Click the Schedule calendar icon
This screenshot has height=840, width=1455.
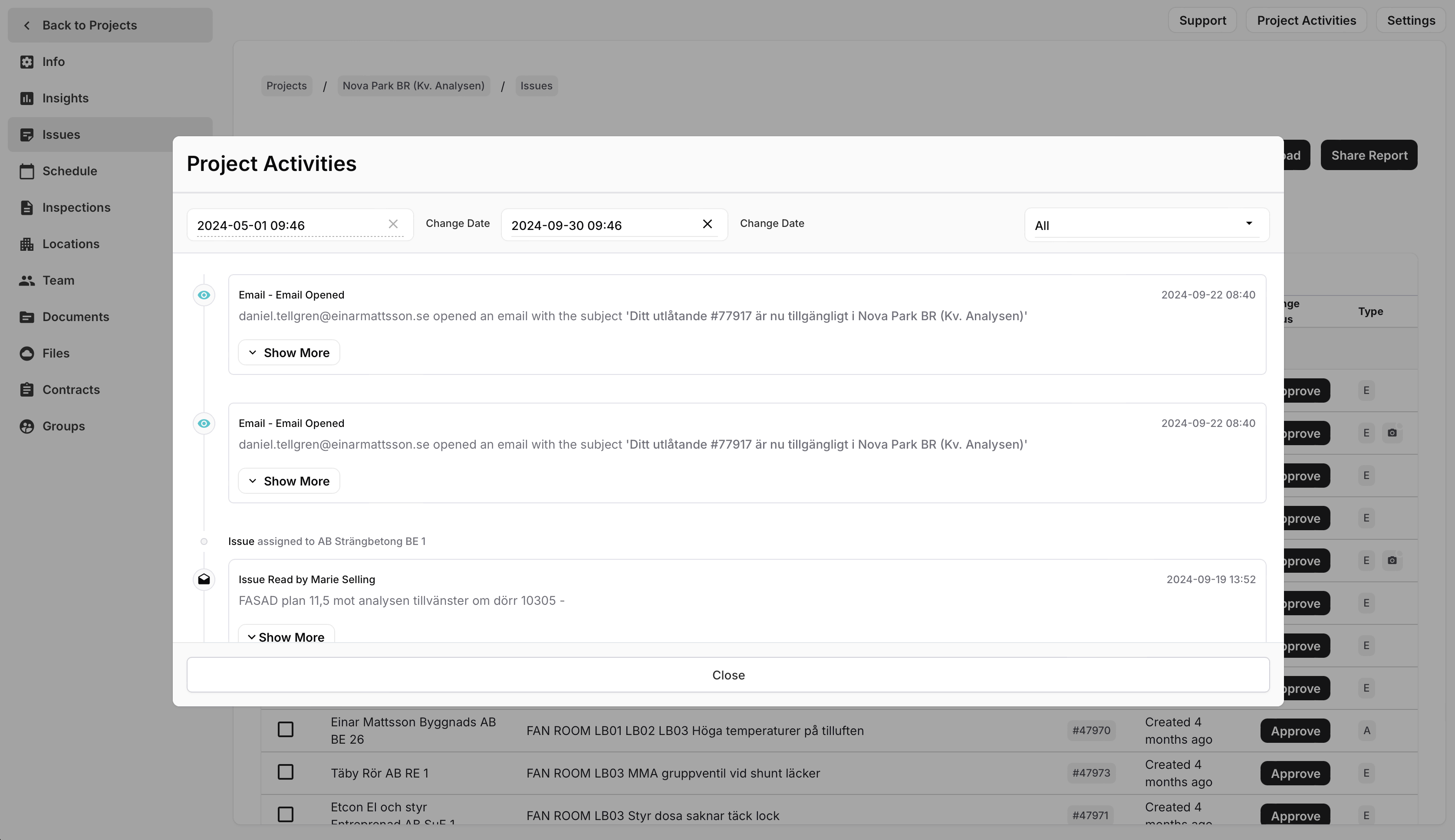click(26, 171)
